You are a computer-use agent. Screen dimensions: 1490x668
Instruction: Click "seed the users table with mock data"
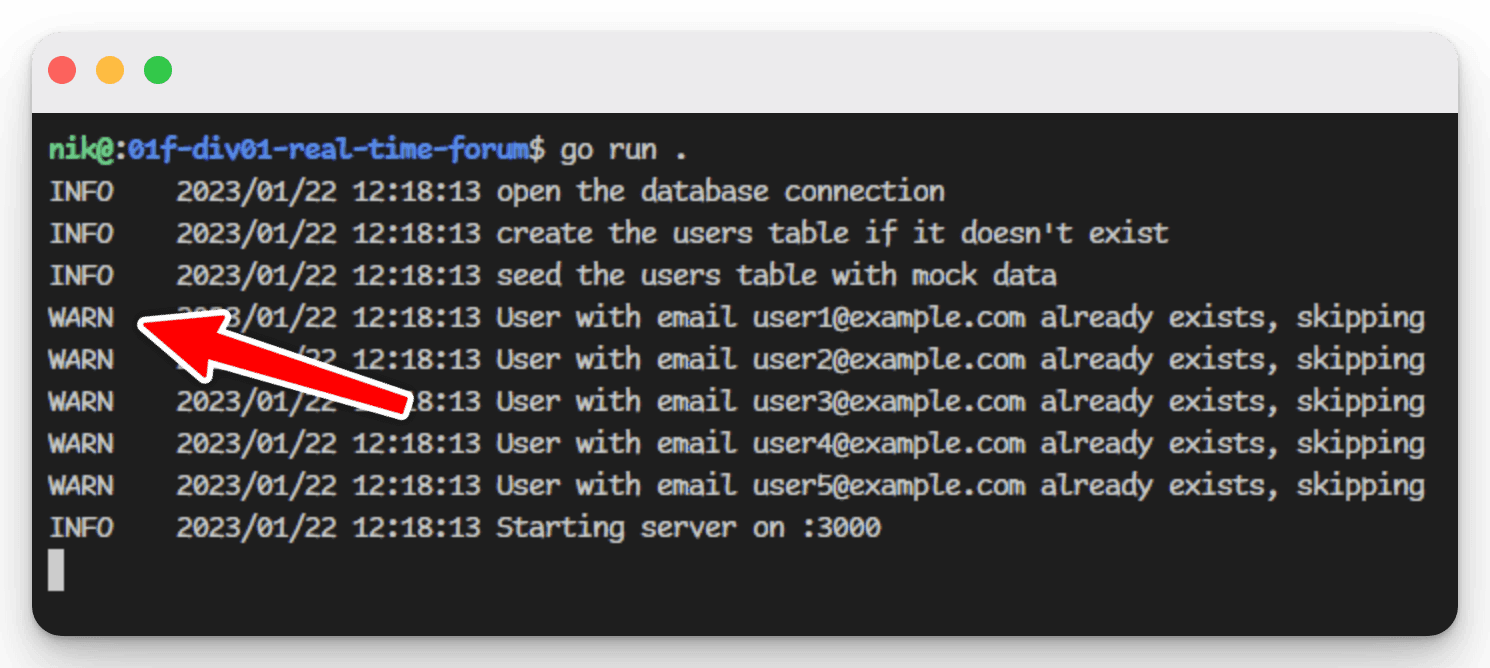776,276
